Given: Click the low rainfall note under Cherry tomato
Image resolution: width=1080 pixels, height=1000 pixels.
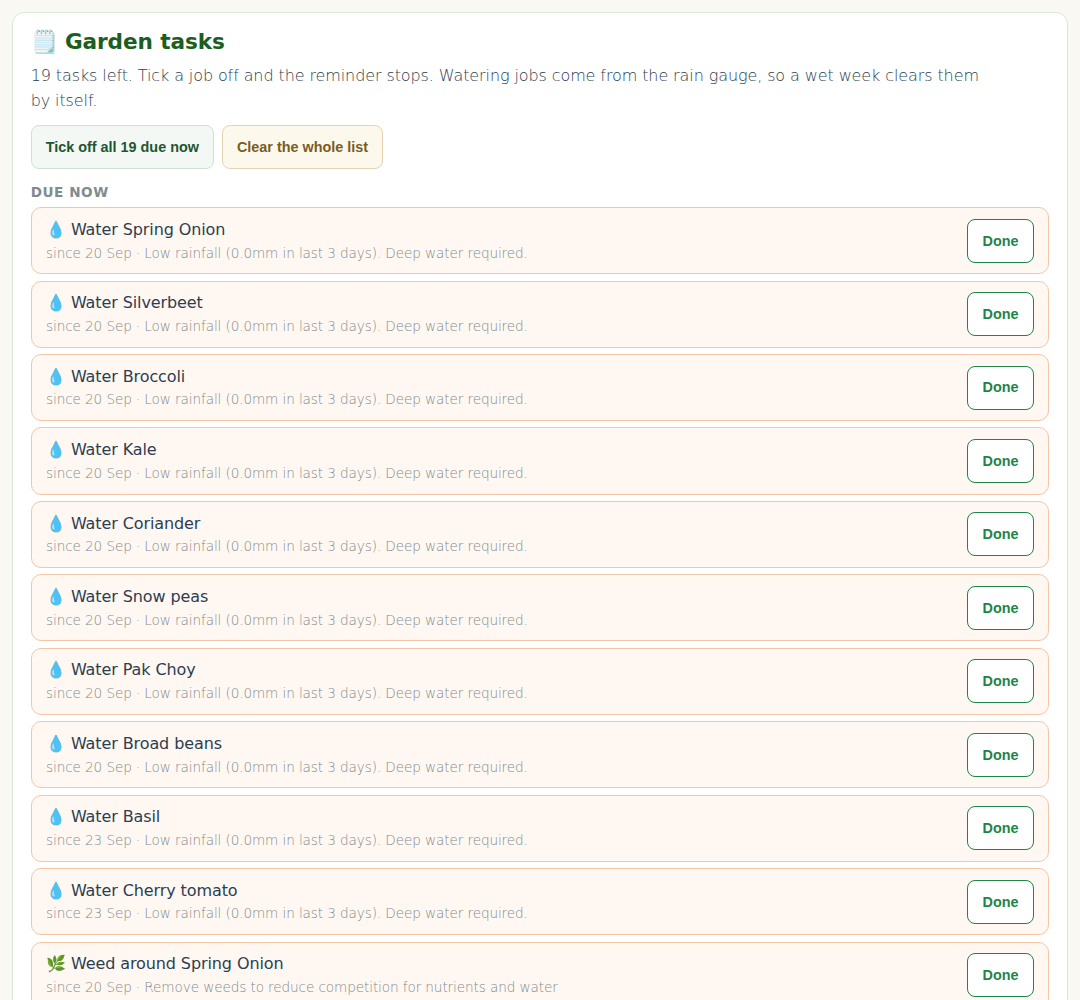Looking at the screenshot, I should point(335,913).
